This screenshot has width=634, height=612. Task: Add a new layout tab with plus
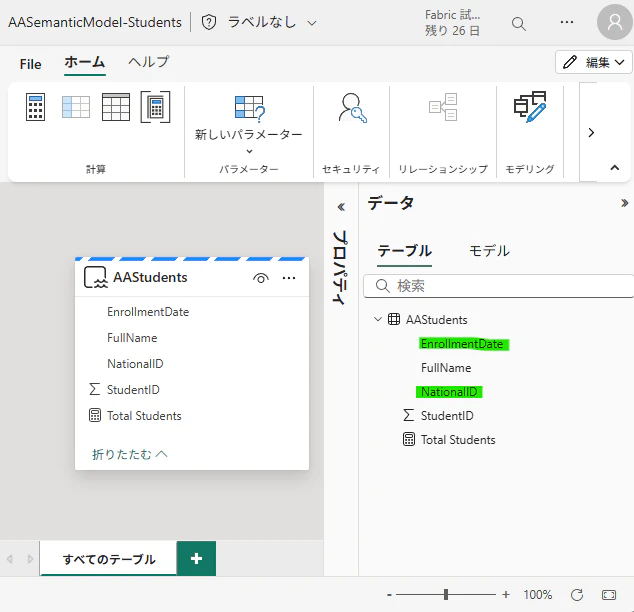tap(197, 558)
